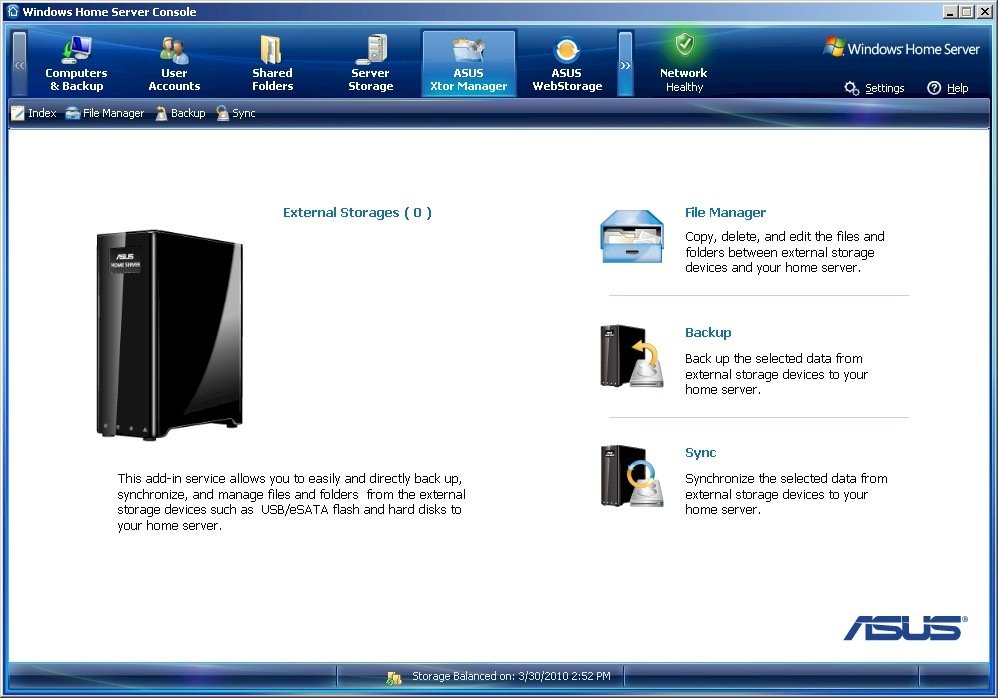The width and height of the screenshot is (998, 698).
Task: Open the Computers & Backup tab
Action: click(76, 64)
